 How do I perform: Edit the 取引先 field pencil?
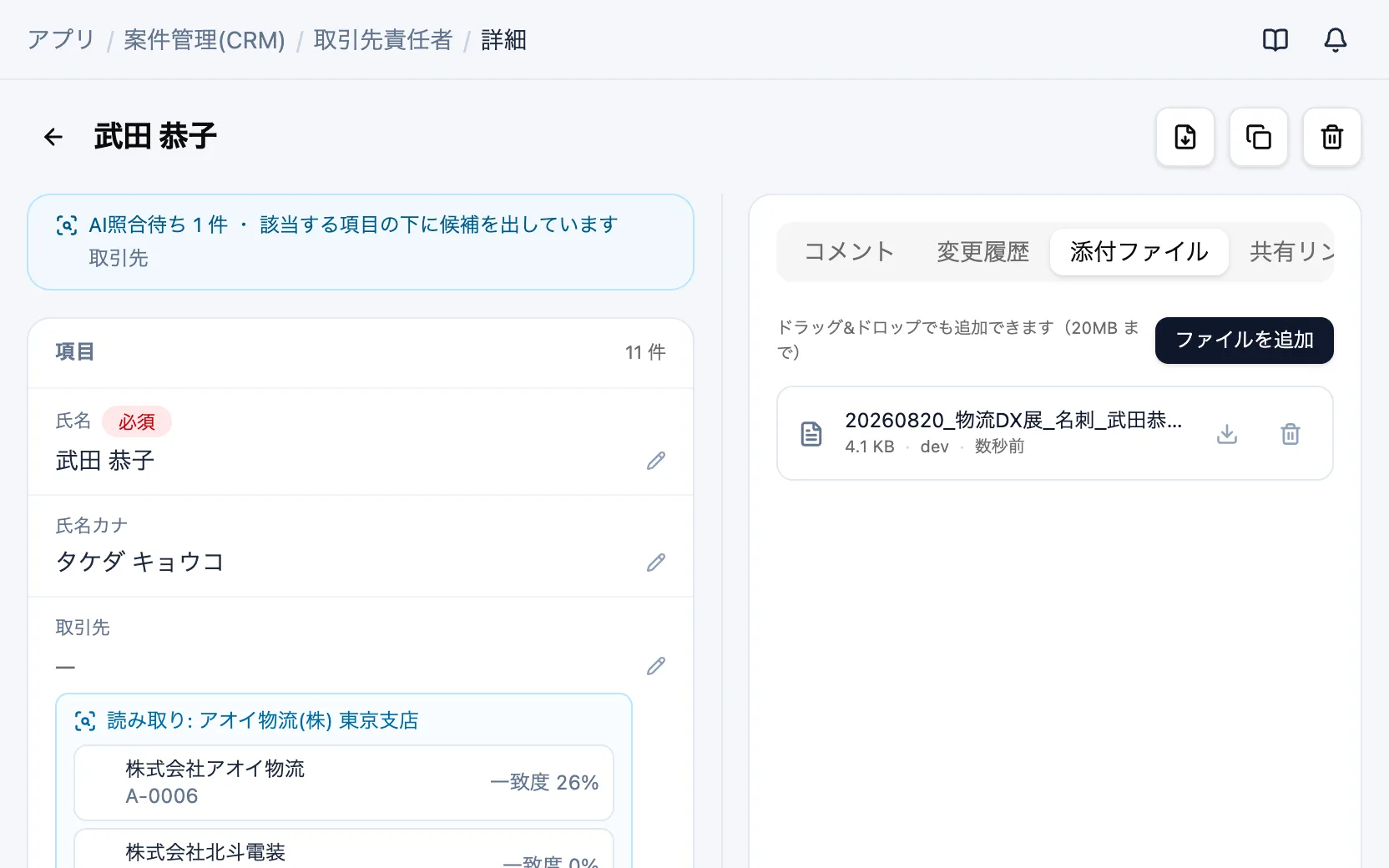coord(656,666)
